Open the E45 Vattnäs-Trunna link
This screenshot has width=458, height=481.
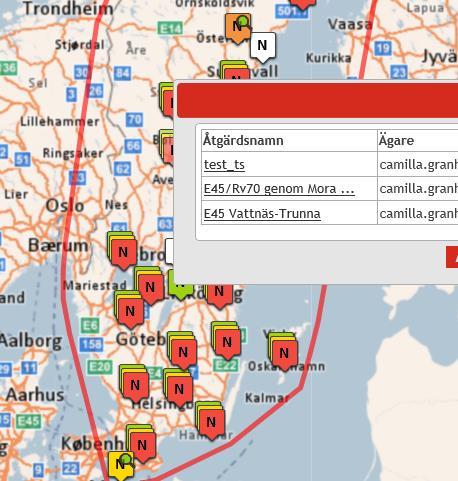tap(262, 214)
